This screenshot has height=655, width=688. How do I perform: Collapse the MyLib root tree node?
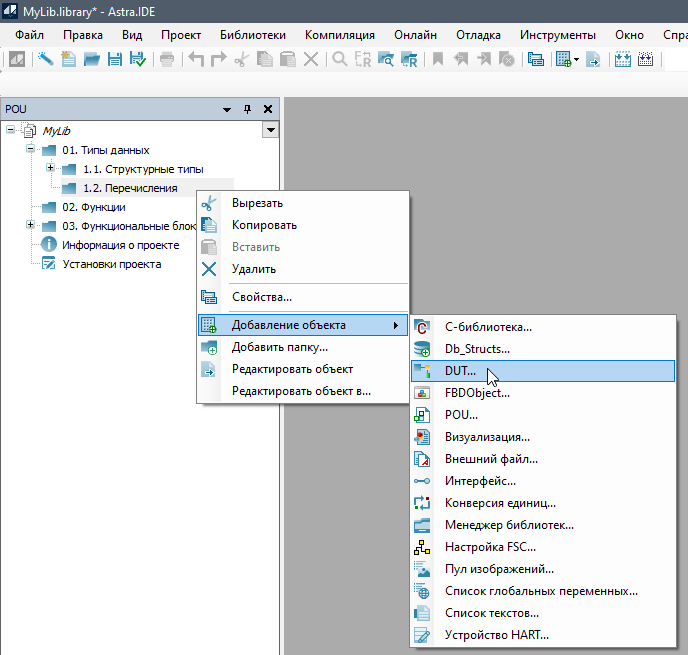11,130
